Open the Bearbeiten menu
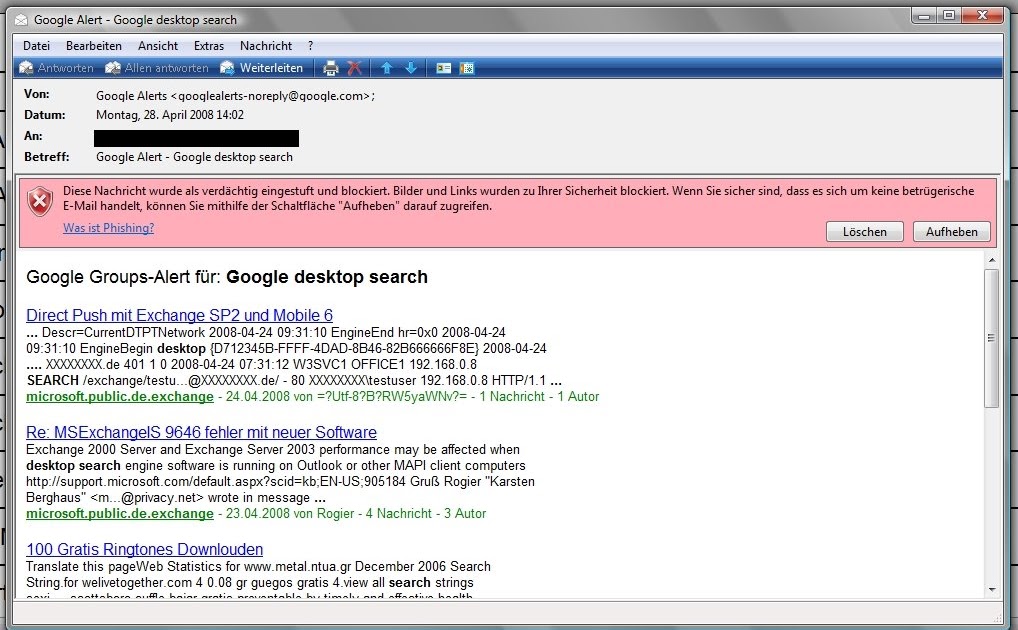The image size is (1018, 630). point(93,46)
